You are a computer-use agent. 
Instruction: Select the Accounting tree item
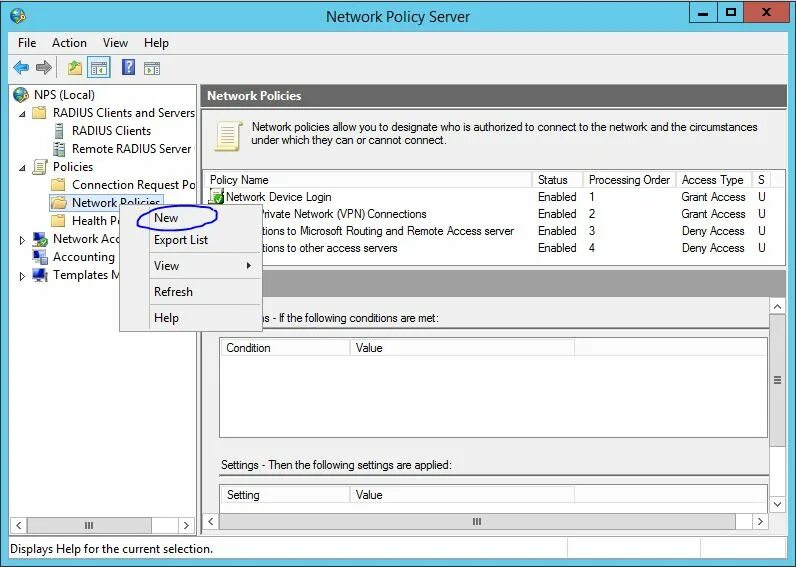84,256
